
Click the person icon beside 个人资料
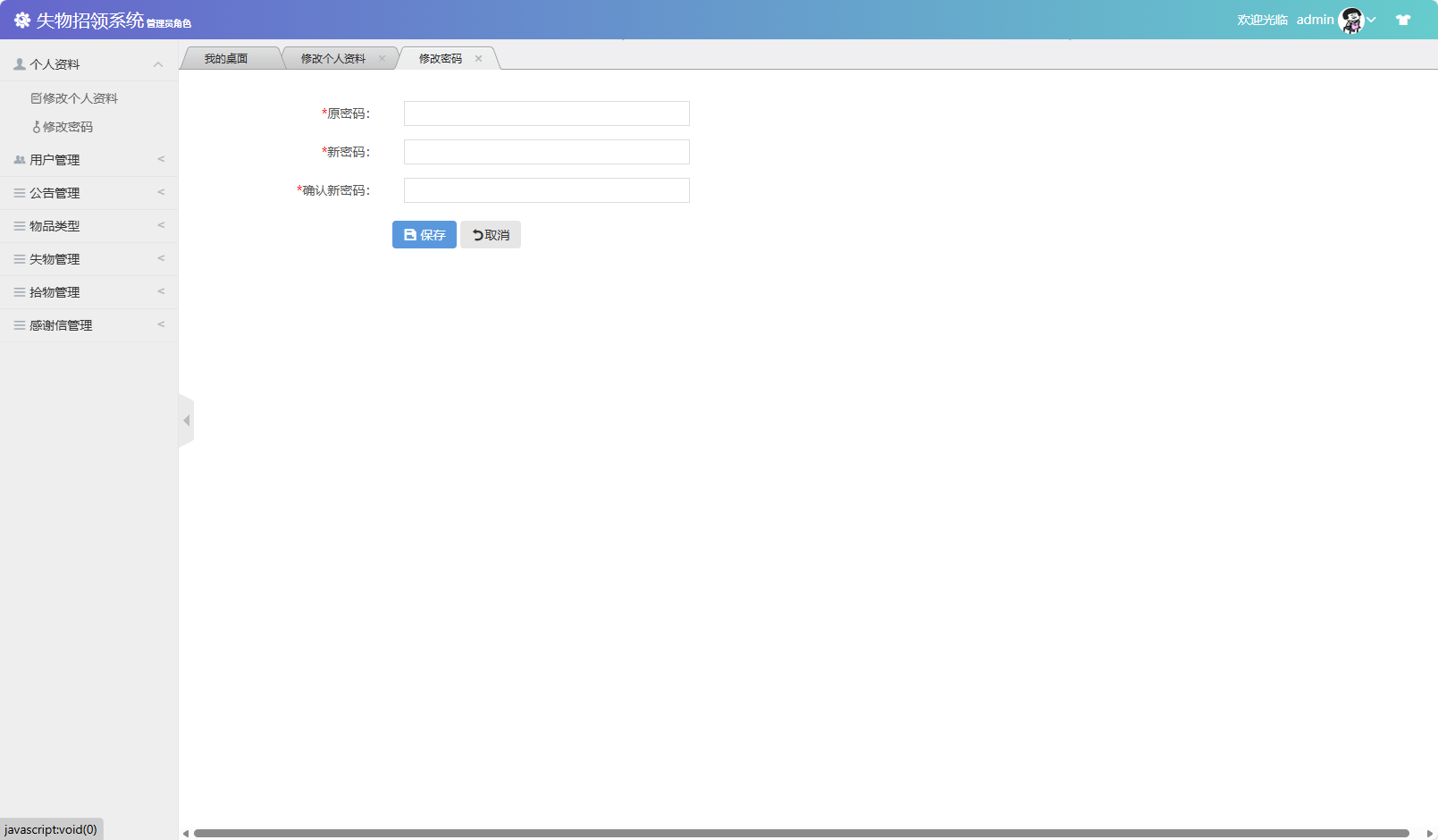click(x=20, y=64)
